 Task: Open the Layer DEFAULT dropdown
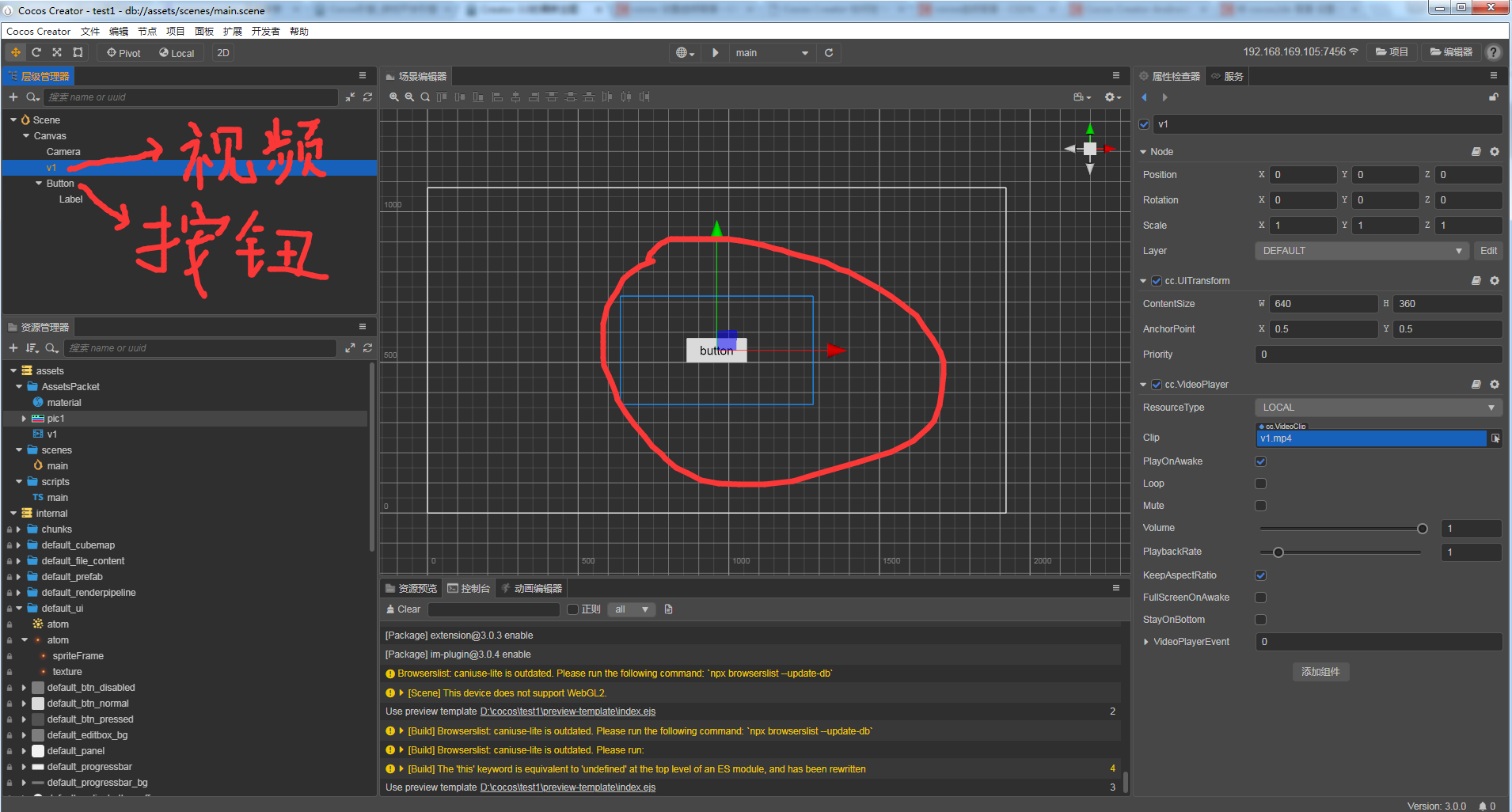(1362, 251)
